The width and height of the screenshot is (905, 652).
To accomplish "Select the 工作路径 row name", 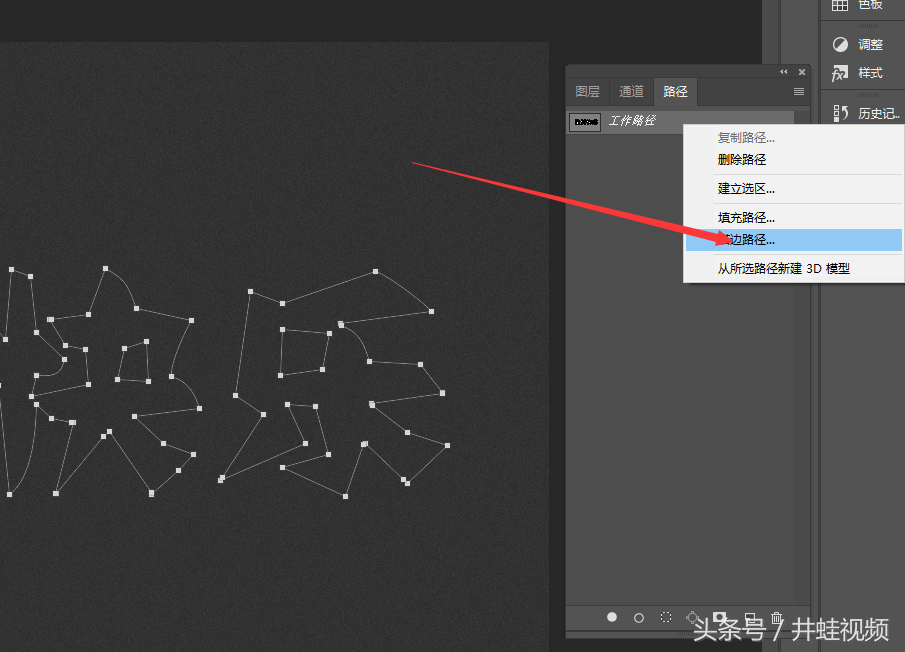I will (x=632, y=121).
